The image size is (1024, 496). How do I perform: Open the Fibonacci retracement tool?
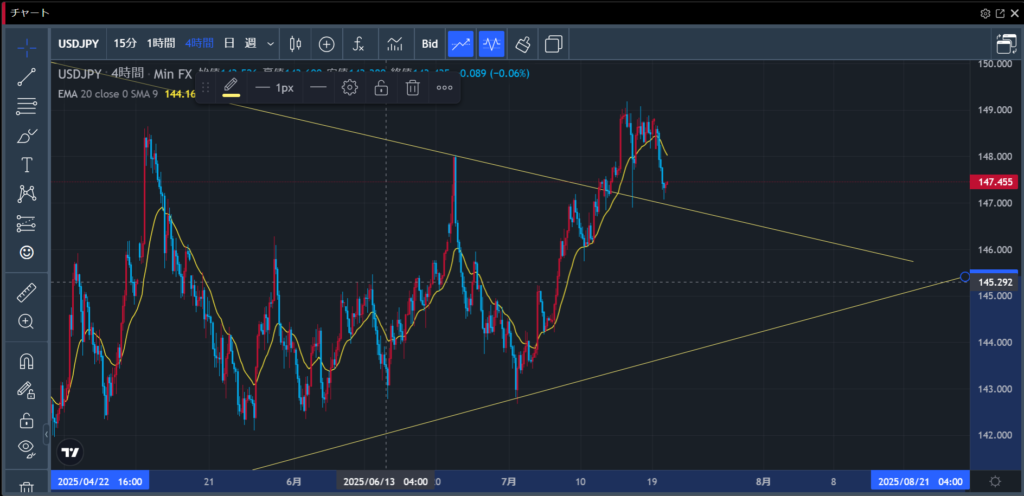pos(26,106)
